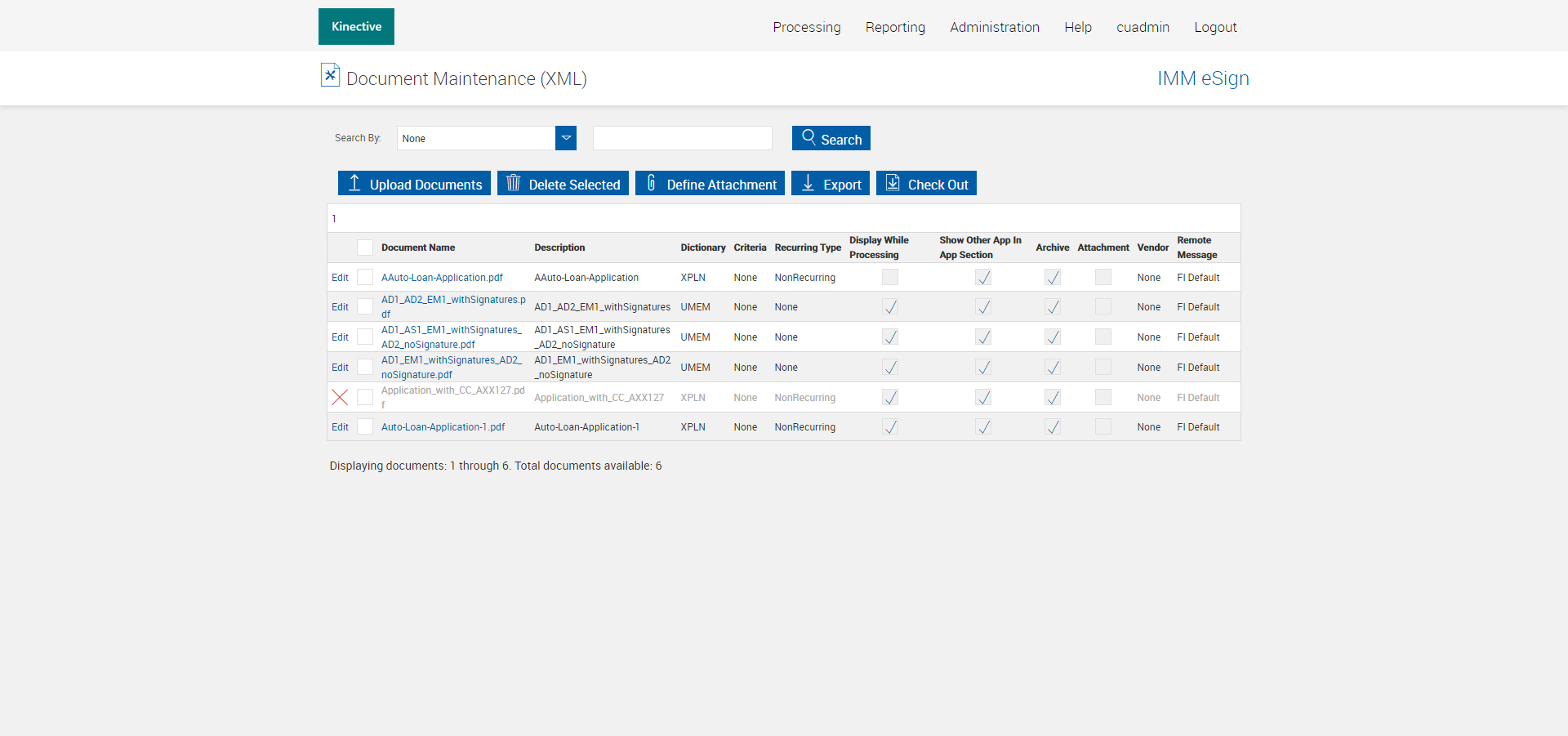Click the search text input field
The image size is (1568, 736).
pos(682,138)
